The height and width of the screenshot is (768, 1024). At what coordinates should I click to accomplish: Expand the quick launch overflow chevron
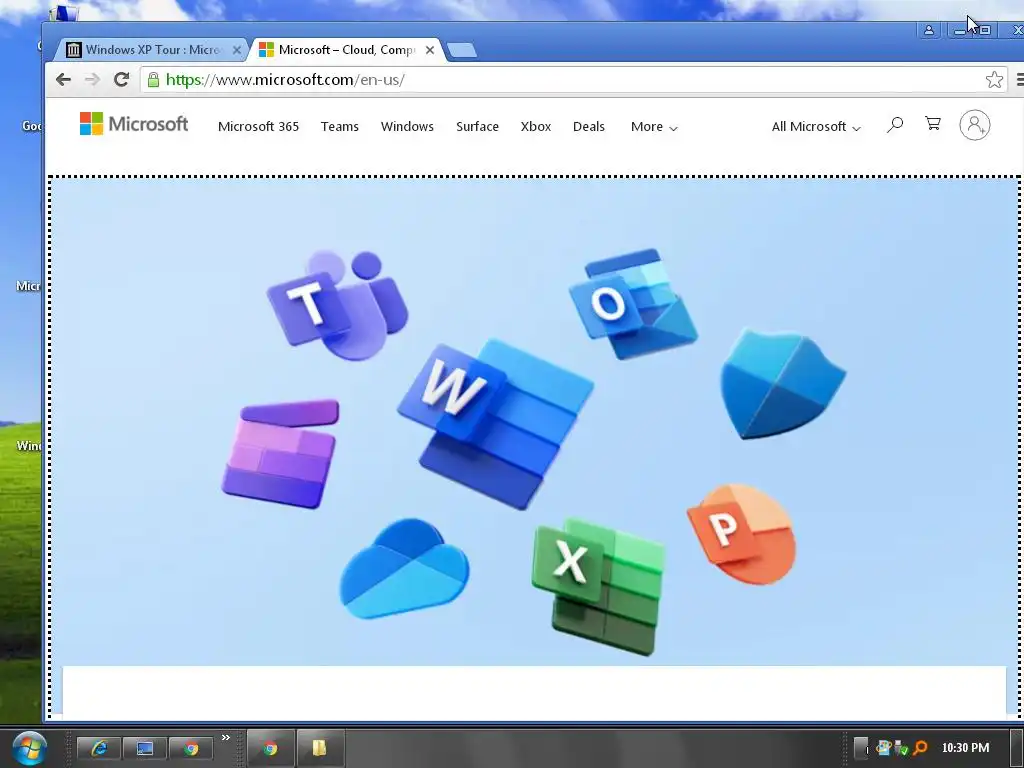(225, 738)
